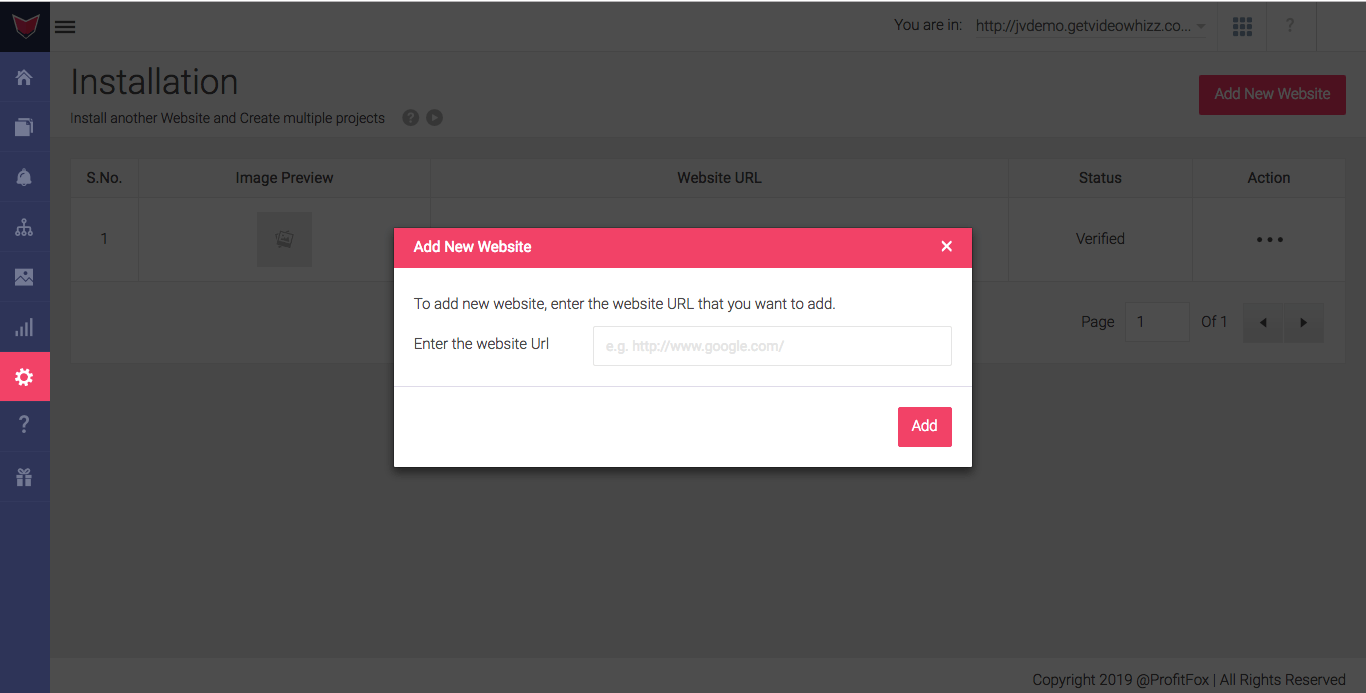Click the Image Preview column header
Screen dimensions: 1366x693
(x=284, y=178)
